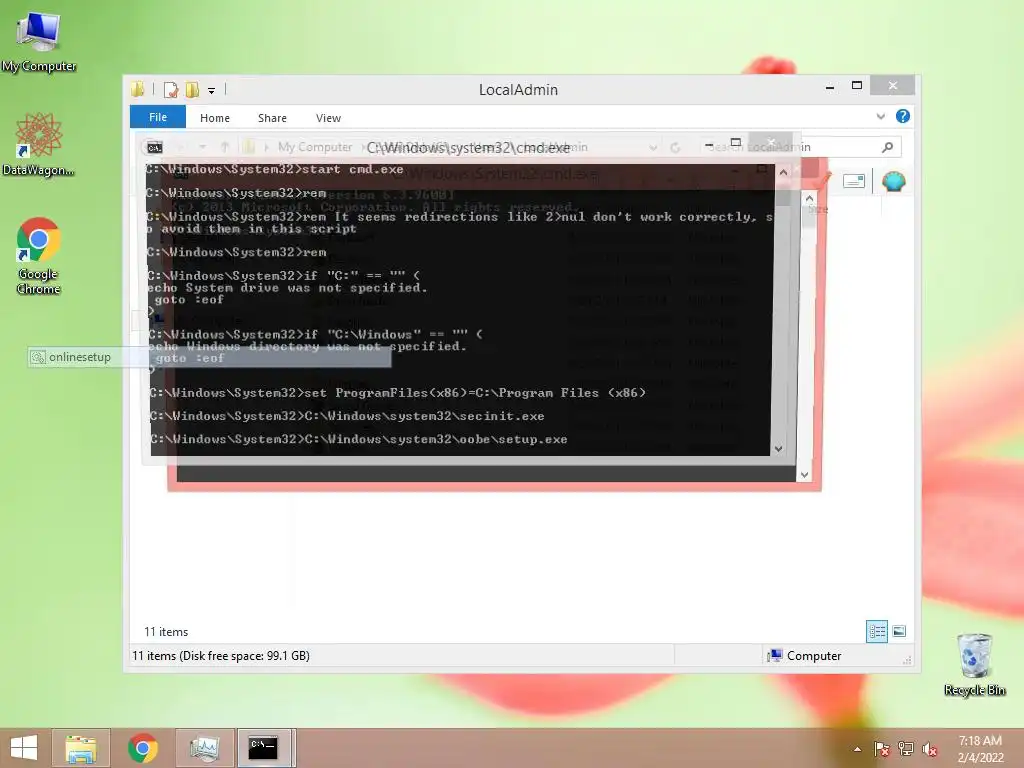This screenshot has height=768, width=1024.
Task: Click the blue shell icon at the right
Action: (x=893, y=181)
